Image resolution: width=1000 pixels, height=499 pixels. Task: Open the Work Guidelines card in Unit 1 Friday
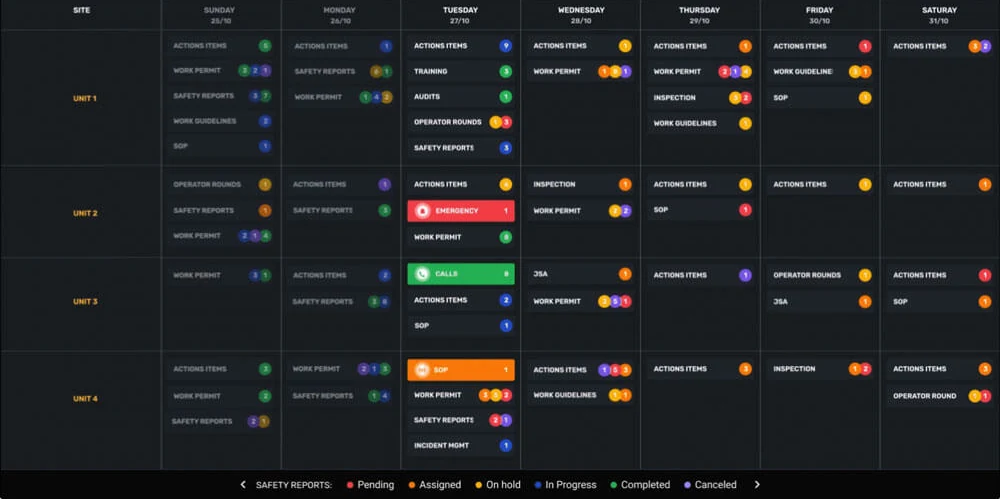(x=821, y=71)
